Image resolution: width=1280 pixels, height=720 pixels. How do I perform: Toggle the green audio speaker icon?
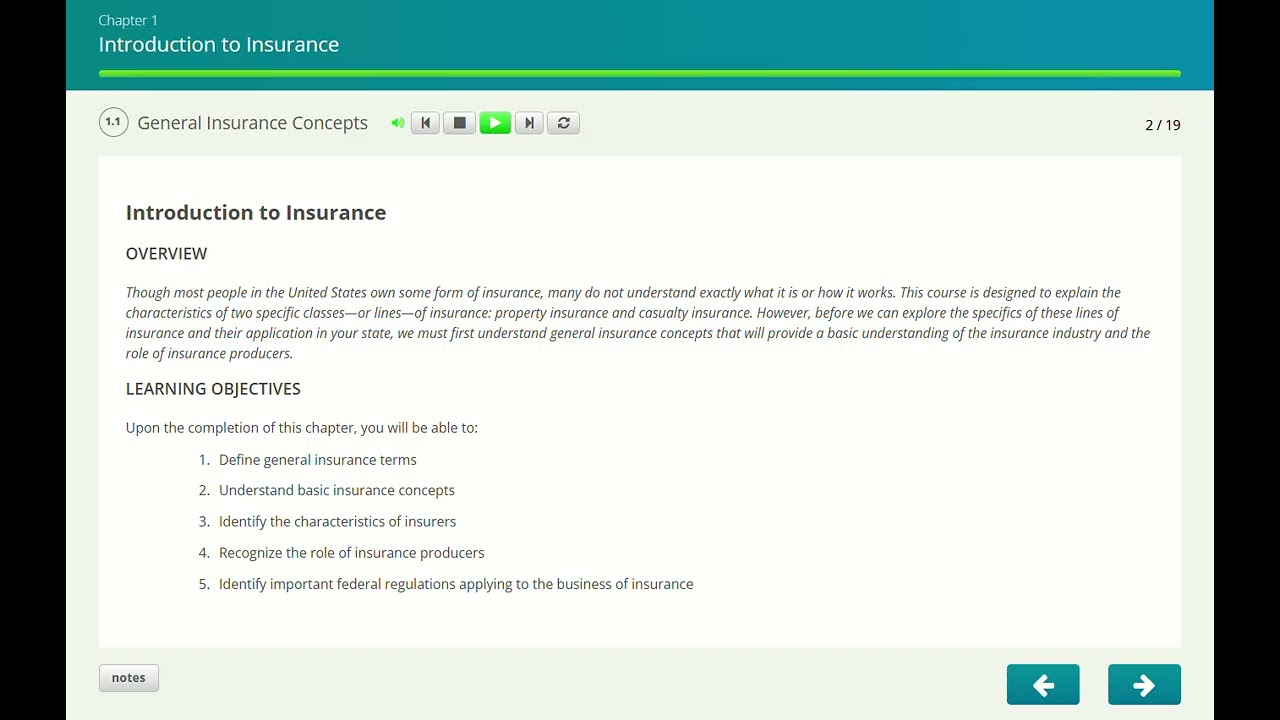pyautogui.click(x=398, y=123)
